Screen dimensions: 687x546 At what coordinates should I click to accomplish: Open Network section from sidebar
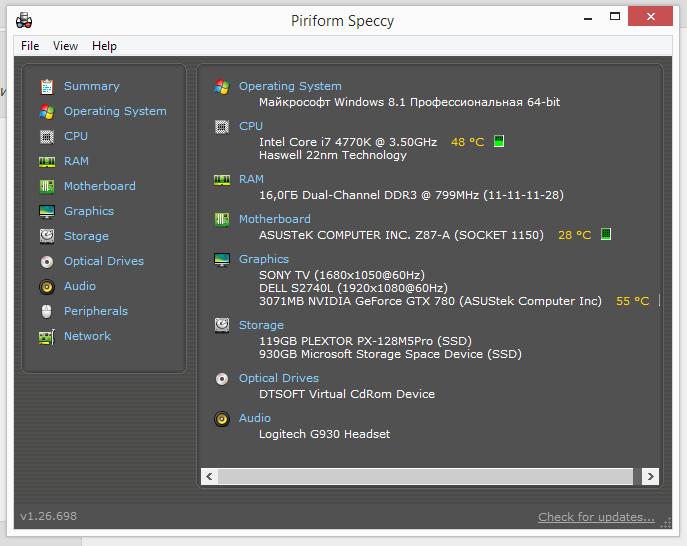point(88,336)
